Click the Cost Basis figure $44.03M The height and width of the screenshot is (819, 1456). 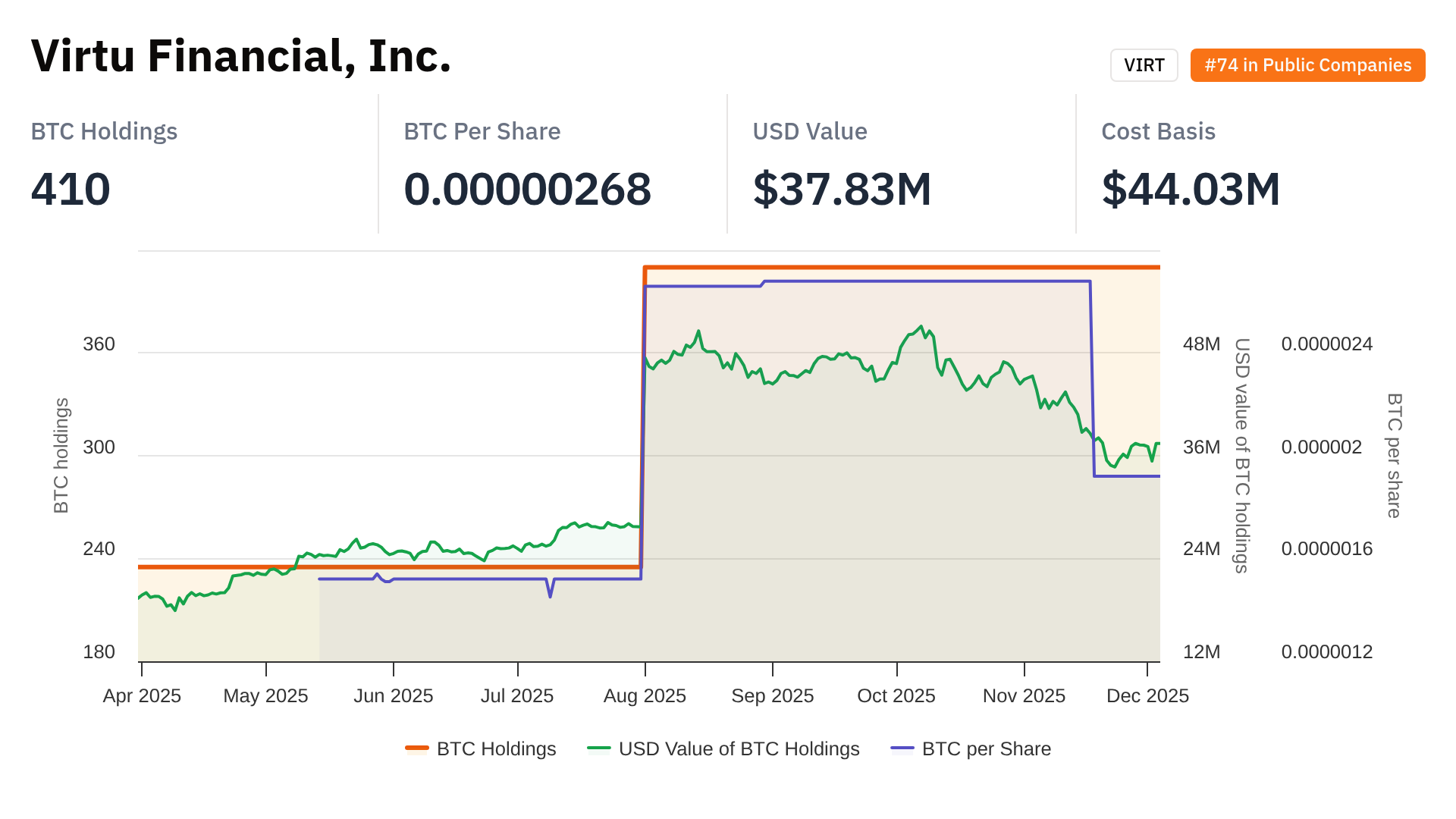click(1191, 189)
